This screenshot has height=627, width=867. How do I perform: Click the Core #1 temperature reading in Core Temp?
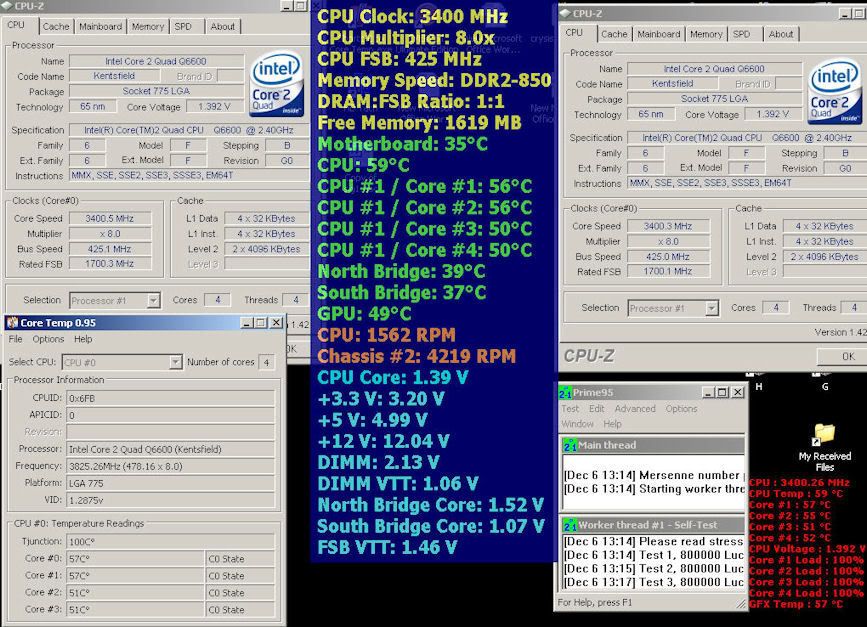click(x=135, y=576)
